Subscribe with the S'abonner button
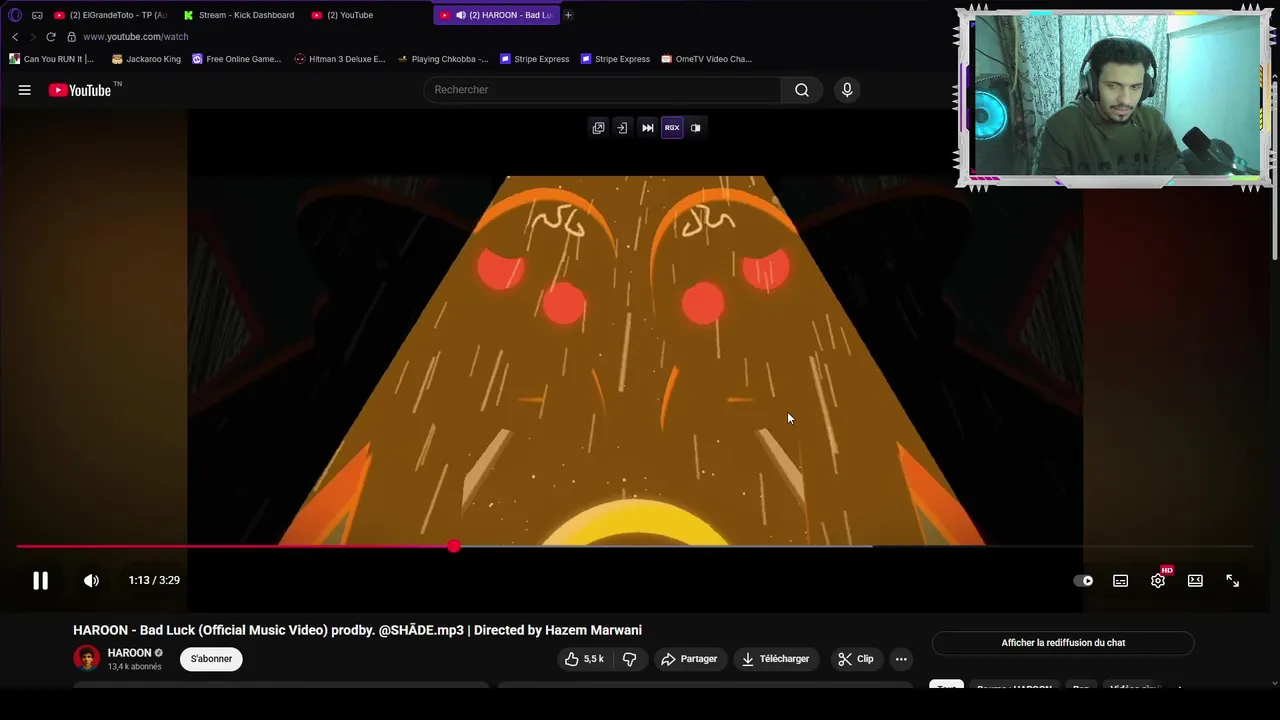The height and width of the screenshot is (720, 1280). coord(211,659)
